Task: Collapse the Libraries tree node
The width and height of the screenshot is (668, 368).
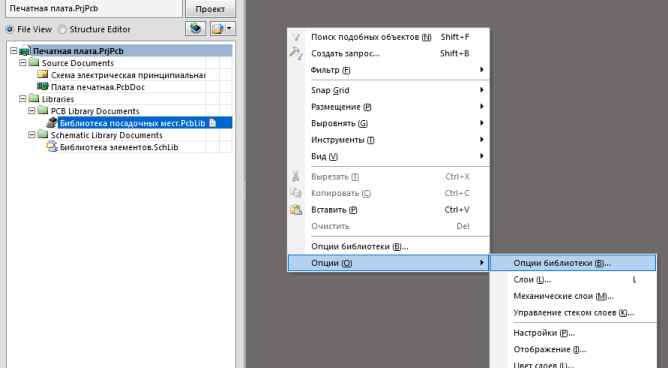Action: tap(23, 98)
